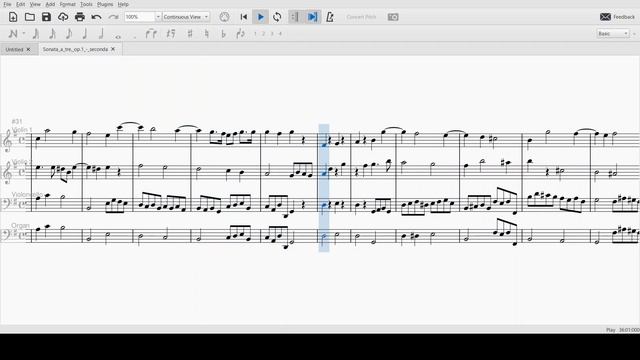
Task: Open the View menu
Action: coord(35,4)
